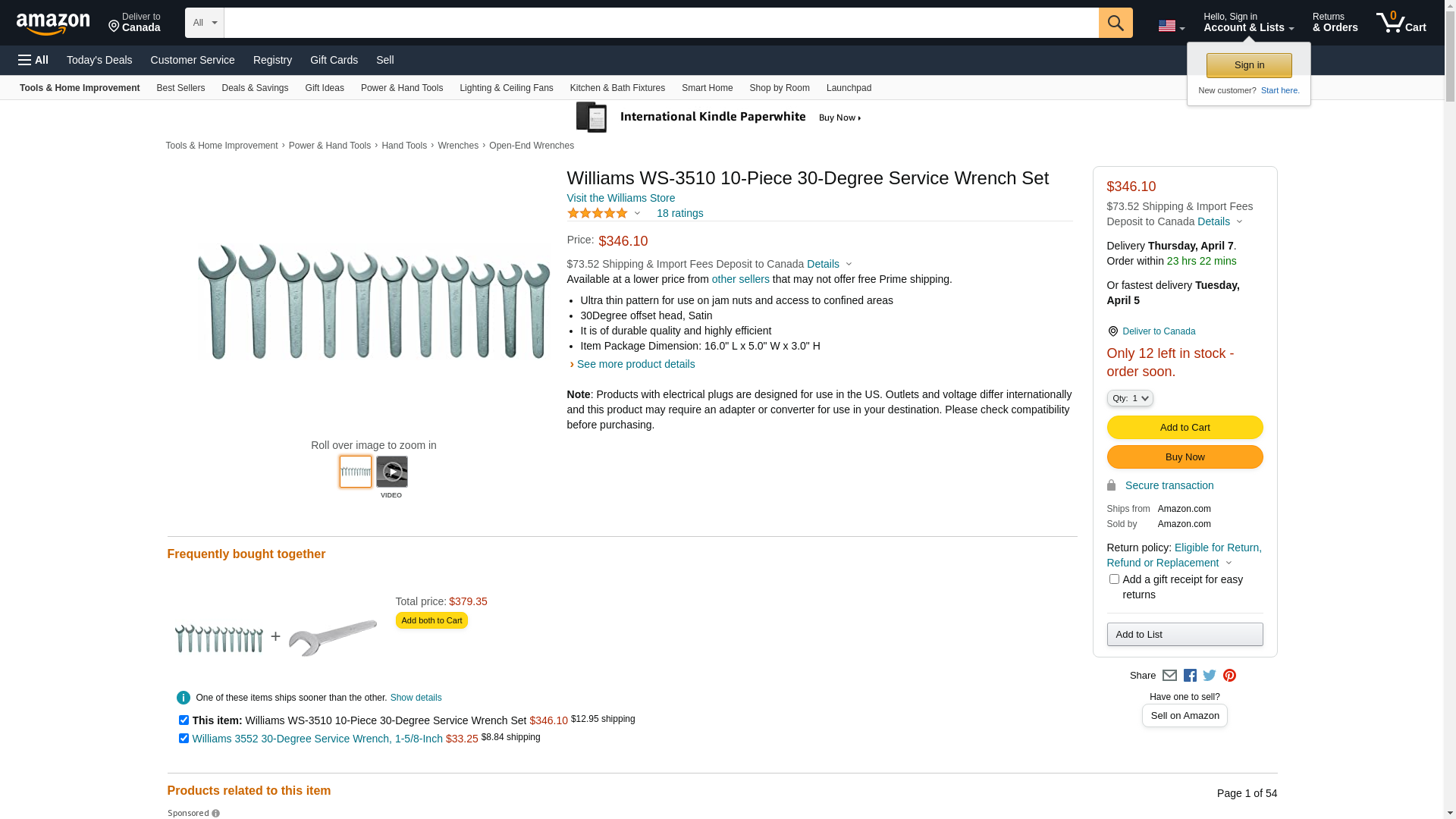Open Today's Deals in the navigation bar
Image resolution: width=1456 pixels, height=819 pixels.
coord(99,60)
